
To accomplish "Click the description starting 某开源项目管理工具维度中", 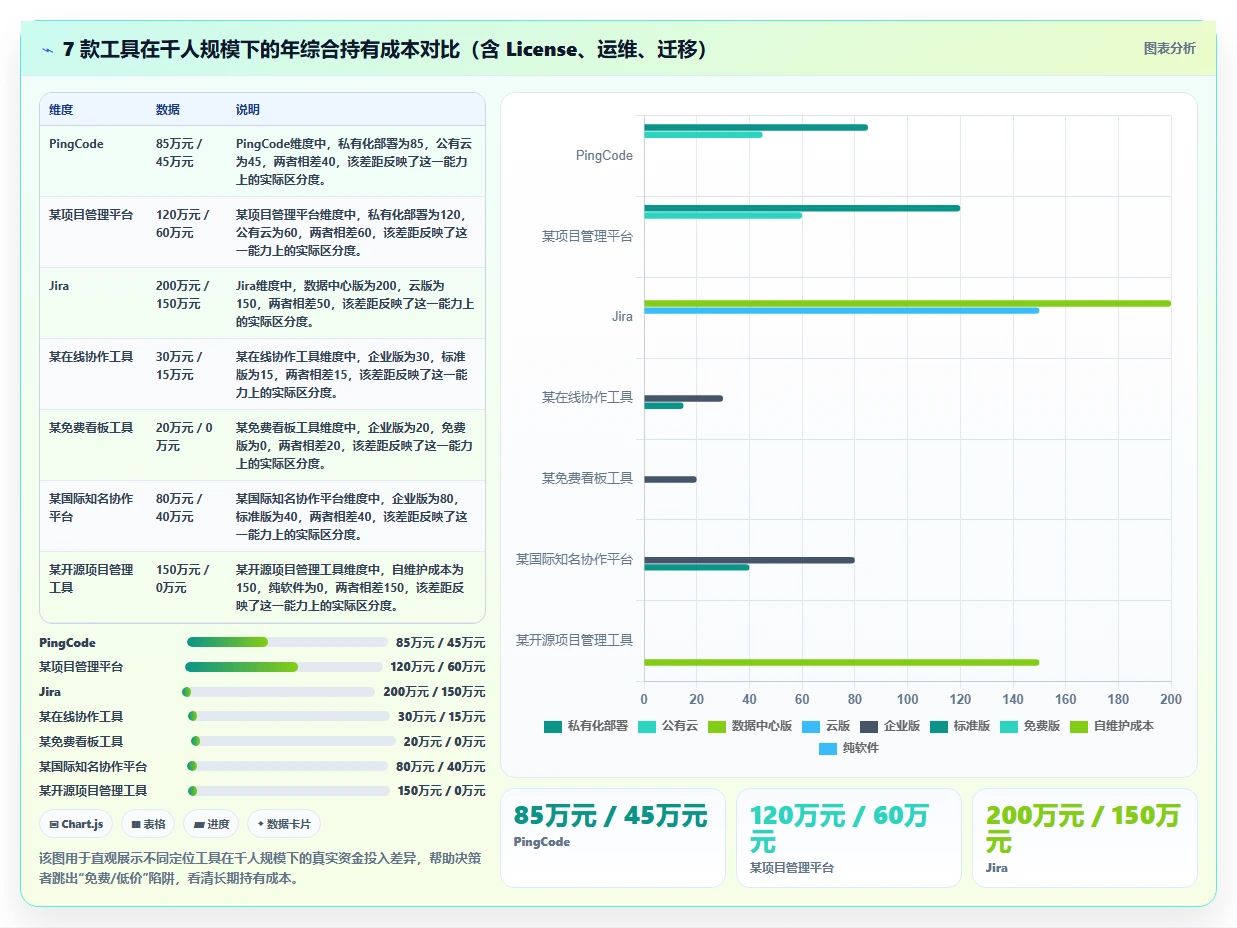I will coord(352,588).
